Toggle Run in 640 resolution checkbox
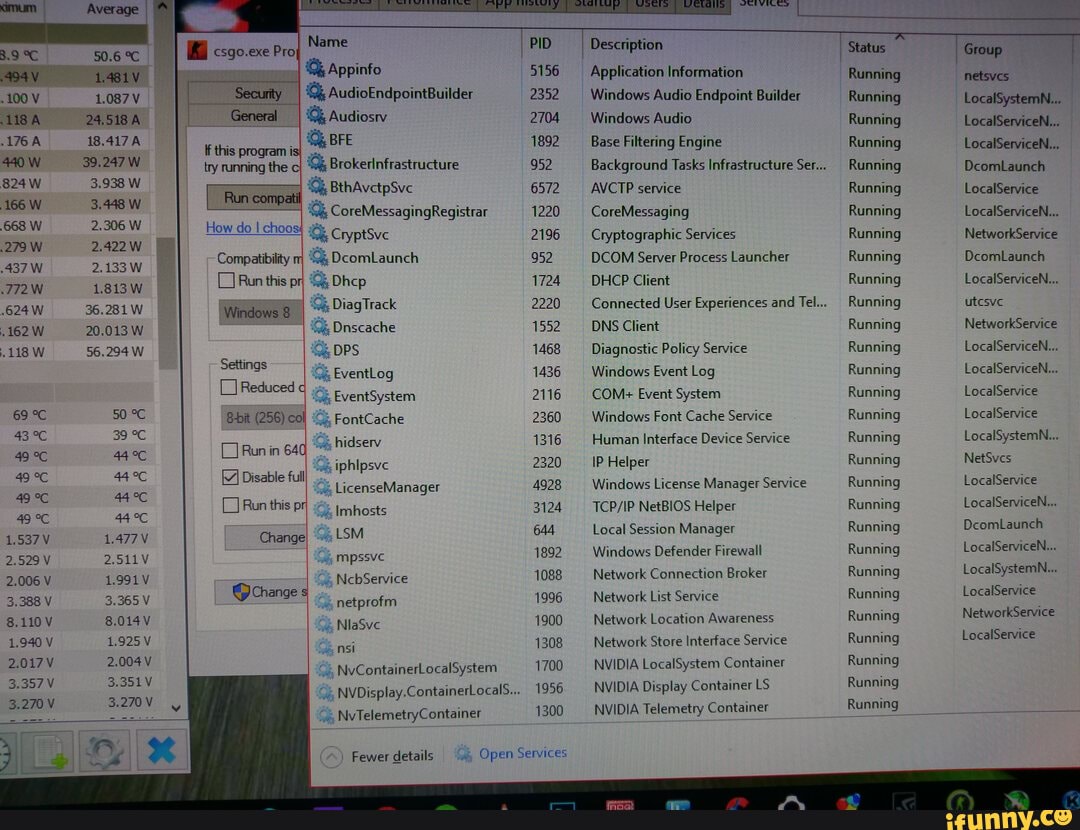The width and height of the screenshot is (1080, 830). (x=230, y=450)
